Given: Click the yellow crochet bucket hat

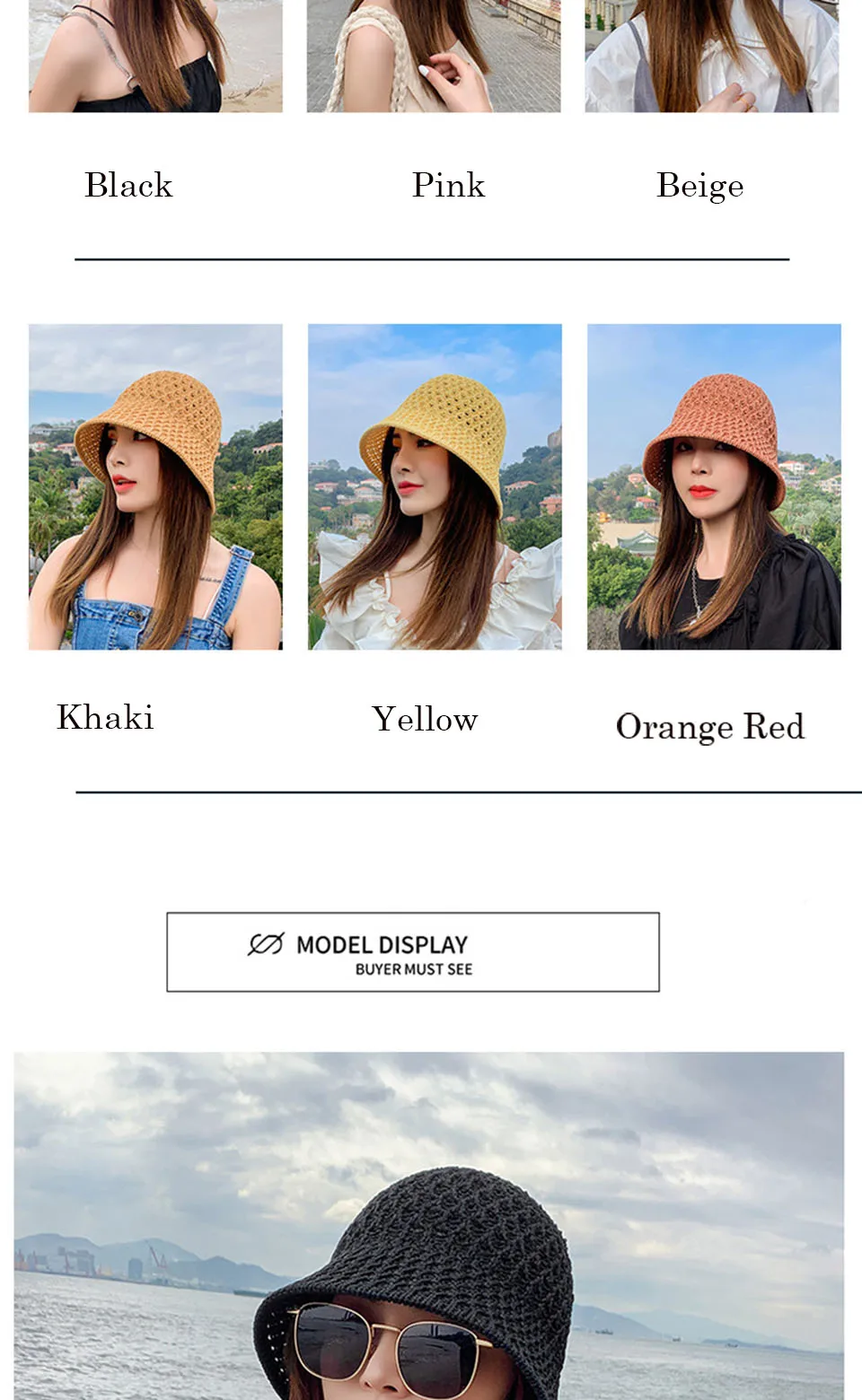Looking at the screenshot, I should tap(435, 437).
